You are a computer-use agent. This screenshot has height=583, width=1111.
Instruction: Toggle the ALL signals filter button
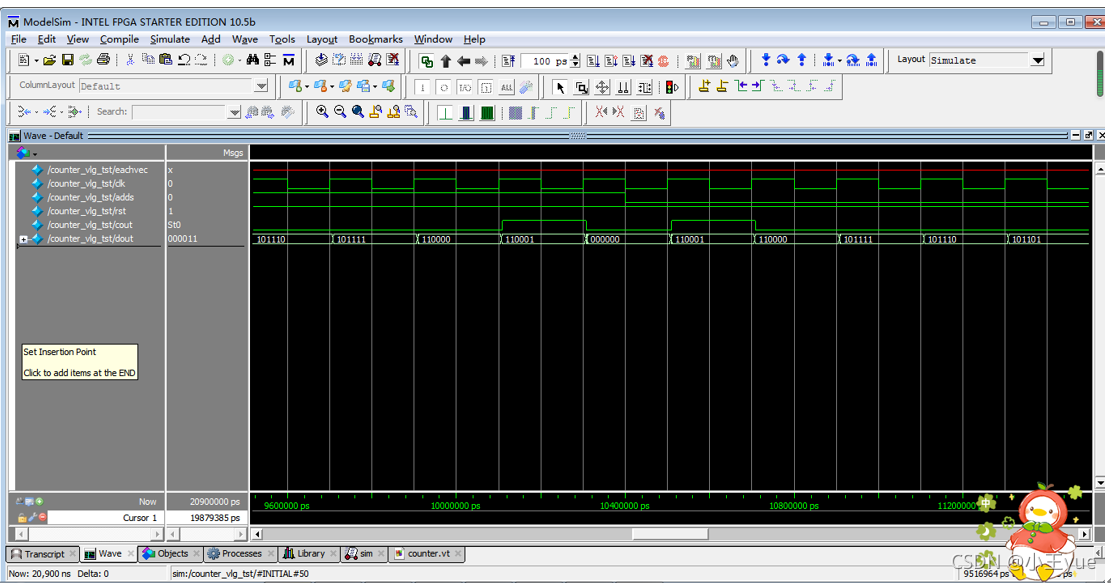507,87
